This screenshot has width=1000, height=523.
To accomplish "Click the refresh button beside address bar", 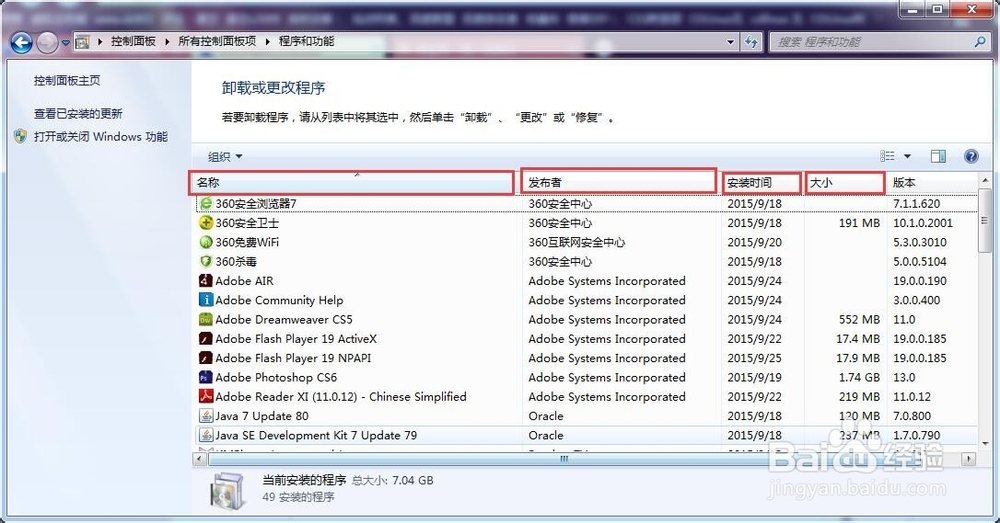I will [751, 42].
